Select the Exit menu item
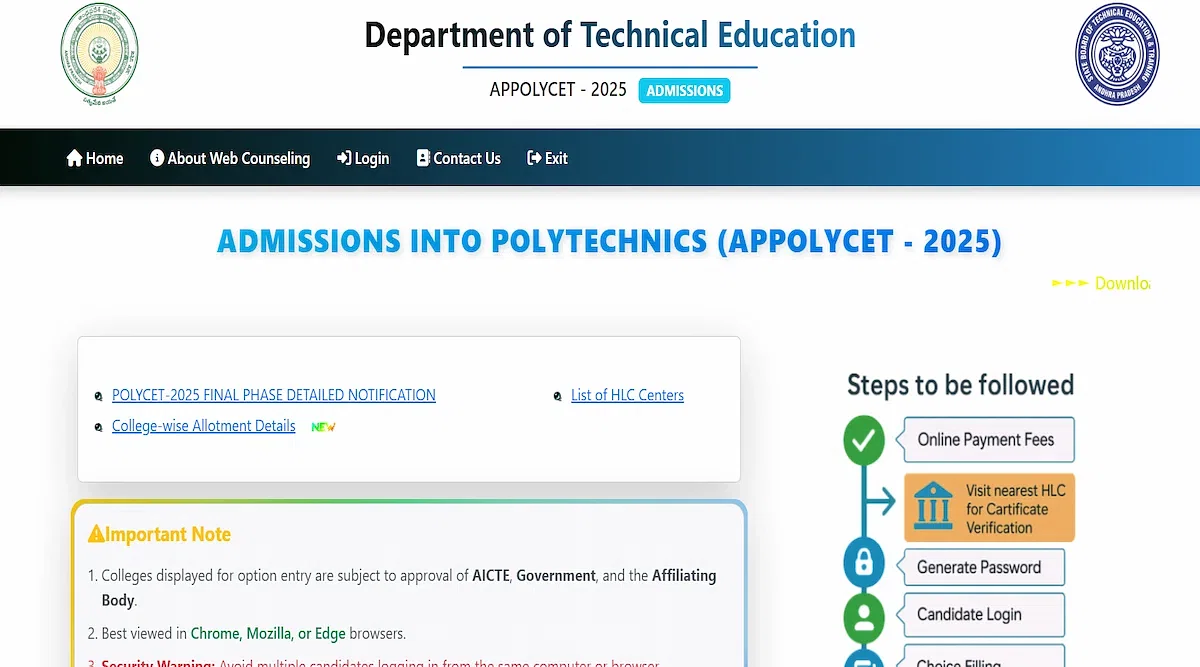 (547, 158)
